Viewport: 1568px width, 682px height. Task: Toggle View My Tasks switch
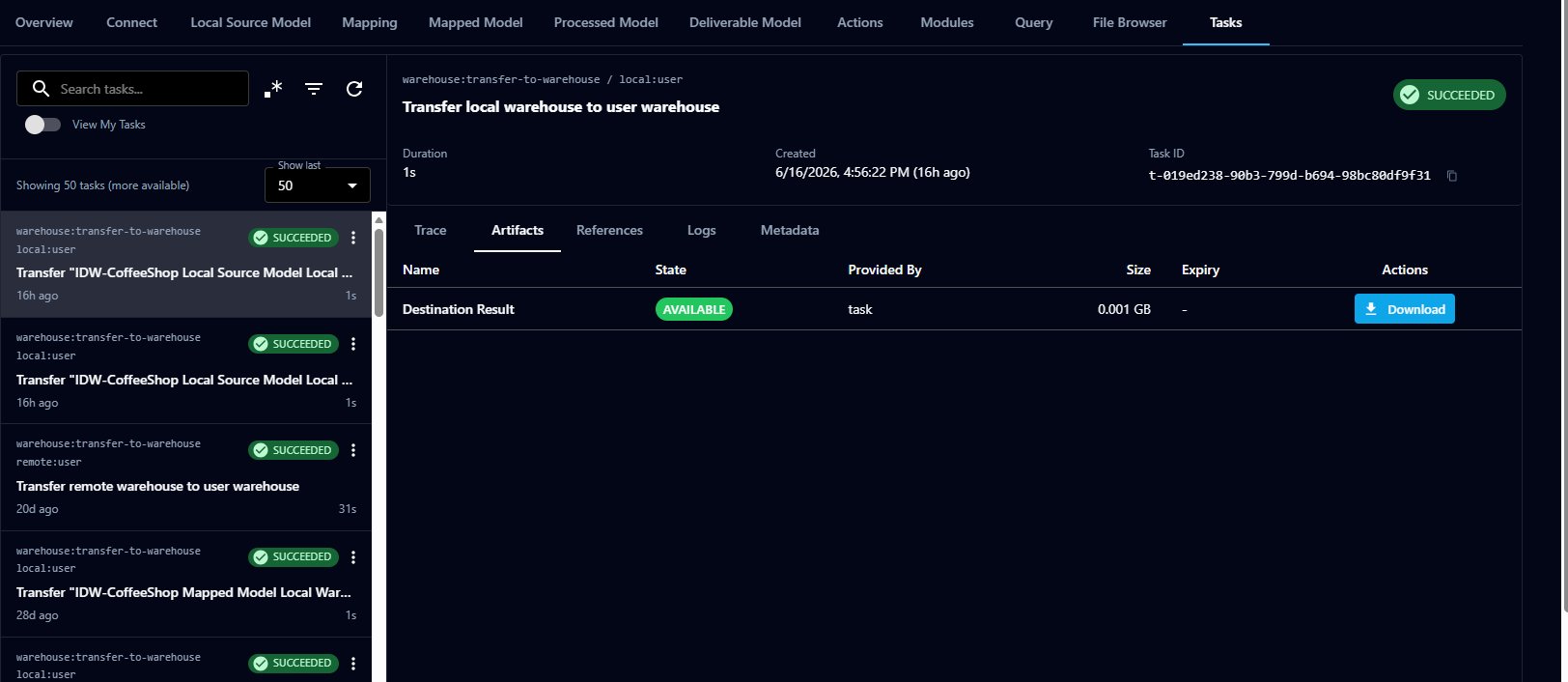[42, 125]
